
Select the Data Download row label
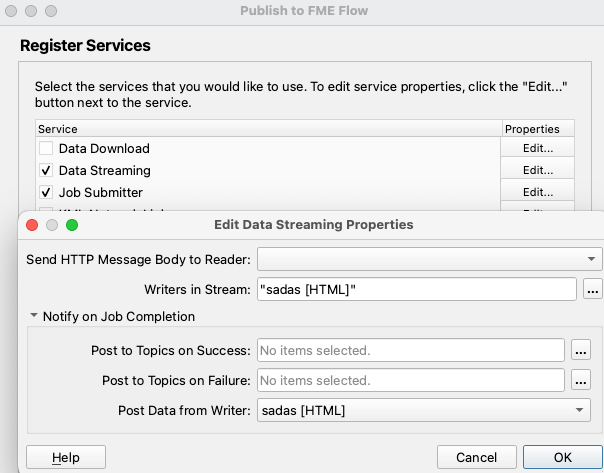coord(104,148)
